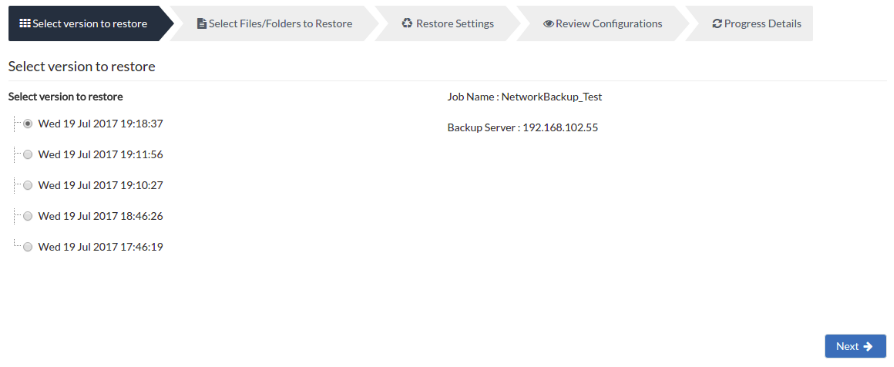Proceed with the Next button

[855, 346]
